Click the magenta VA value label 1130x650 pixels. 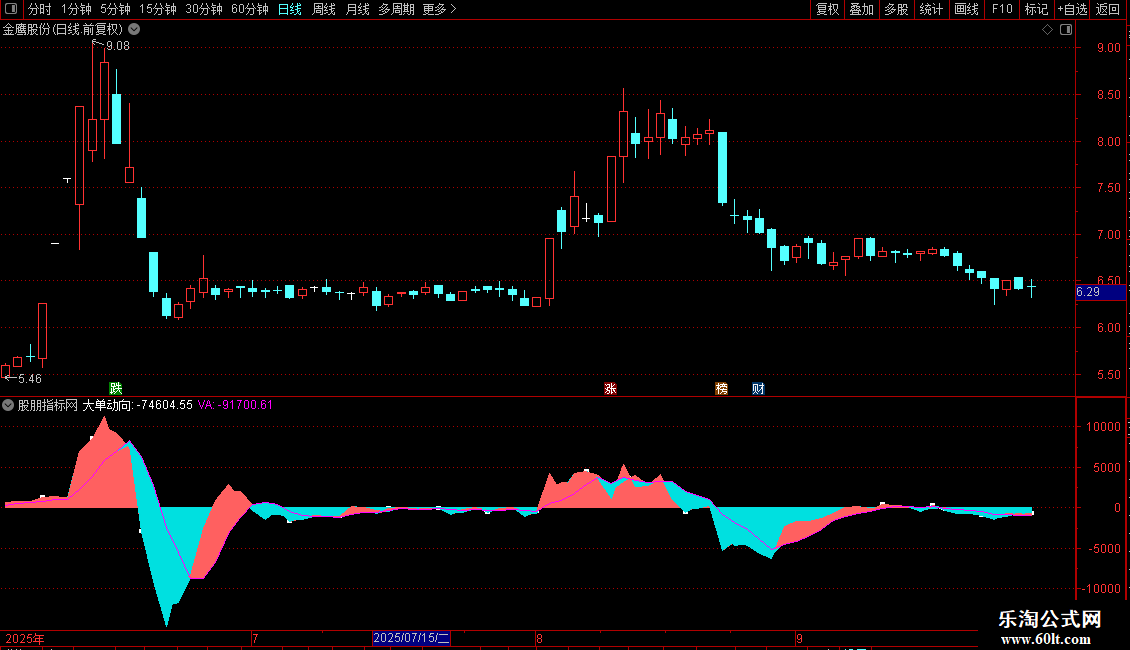(x=235, y=405)
